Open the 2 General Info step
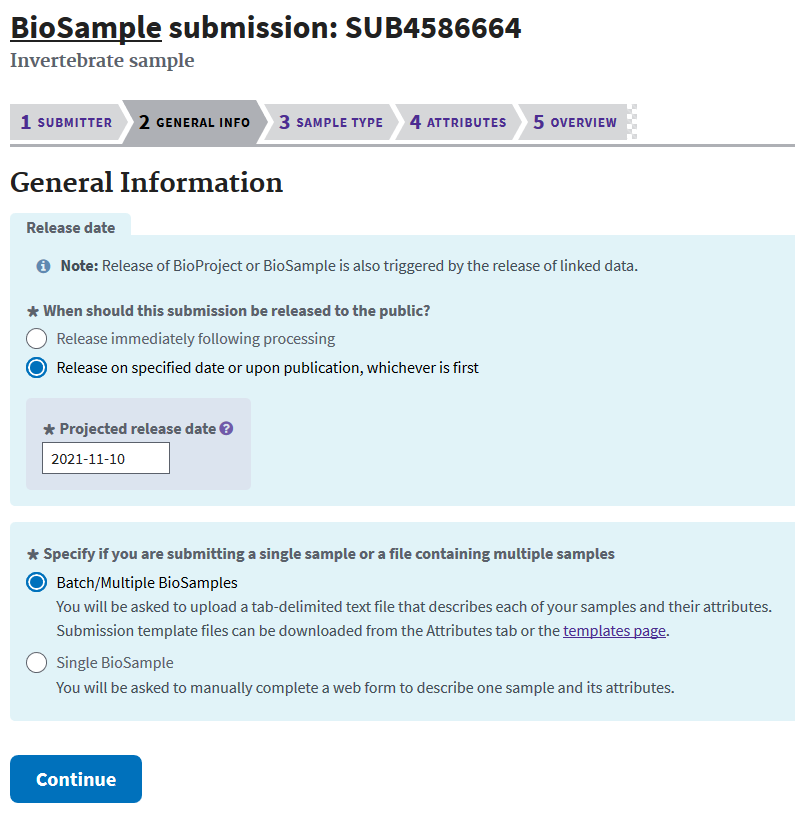Image resolution: width=795 pixels, height=816 pixels. [x=194, y=122]
